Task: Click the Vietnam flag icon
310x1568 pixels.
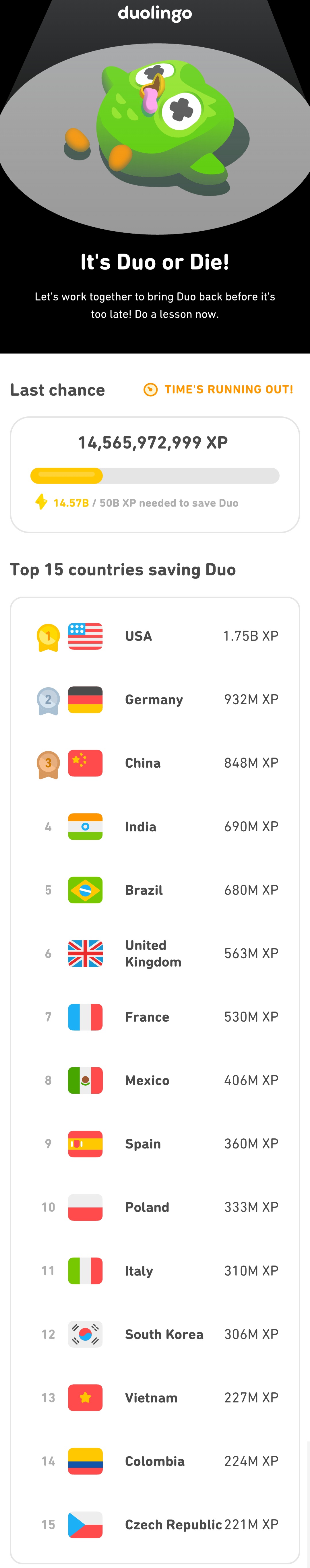Action: coord(85,1398)
